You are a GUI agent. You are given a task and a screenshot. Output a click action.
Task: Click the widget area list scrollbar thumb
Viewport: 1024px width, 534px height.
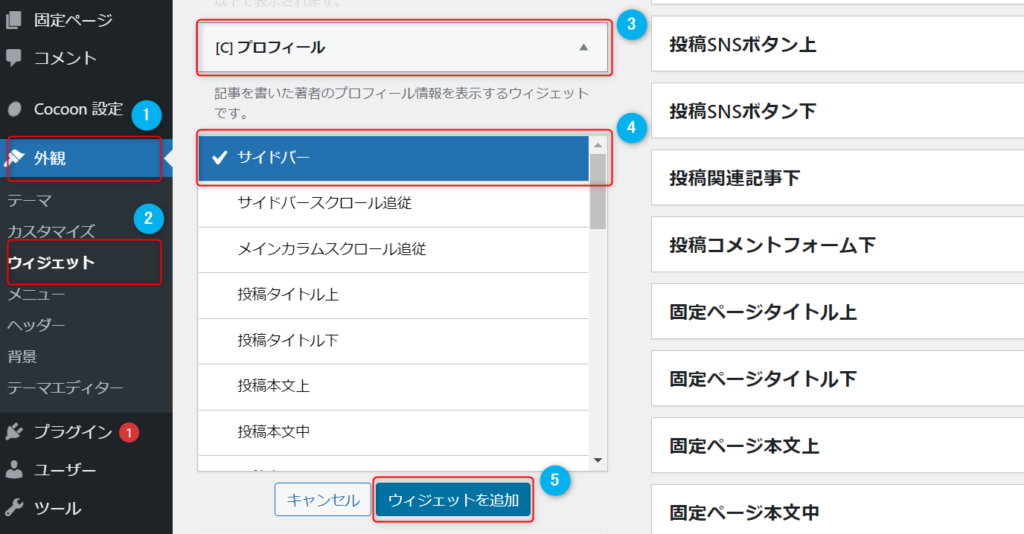click(598, 191)
